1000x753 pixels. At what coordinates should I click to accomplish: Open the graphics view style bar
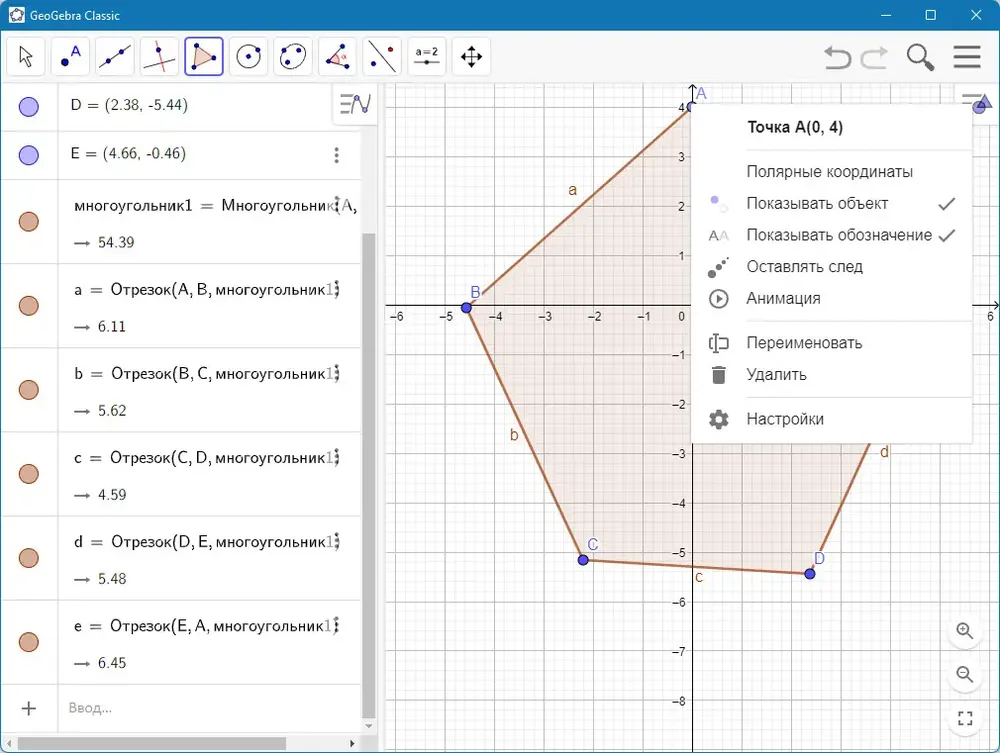coord(976,102)
